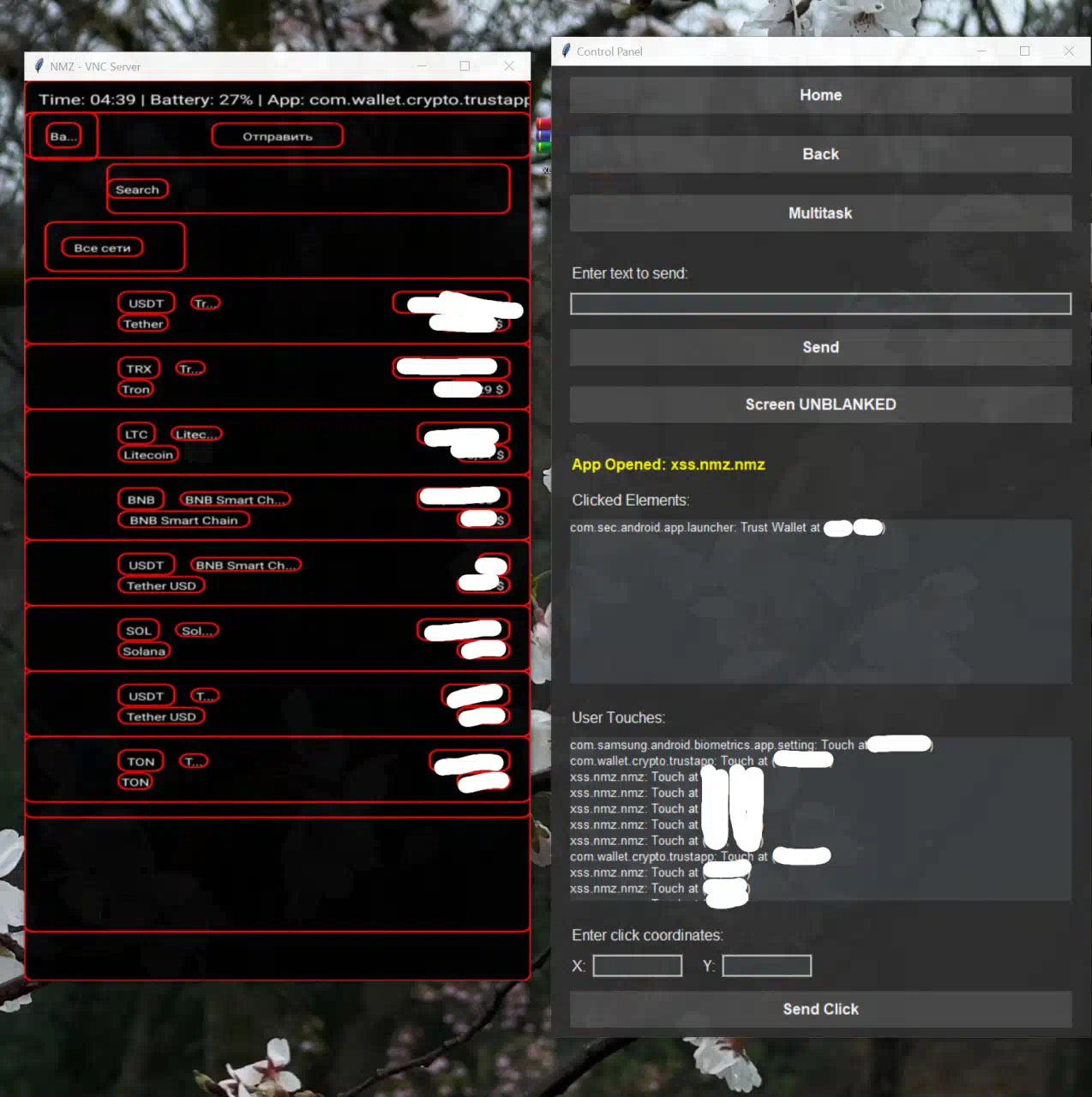Click the Send Click button

tap(820, 1010)
